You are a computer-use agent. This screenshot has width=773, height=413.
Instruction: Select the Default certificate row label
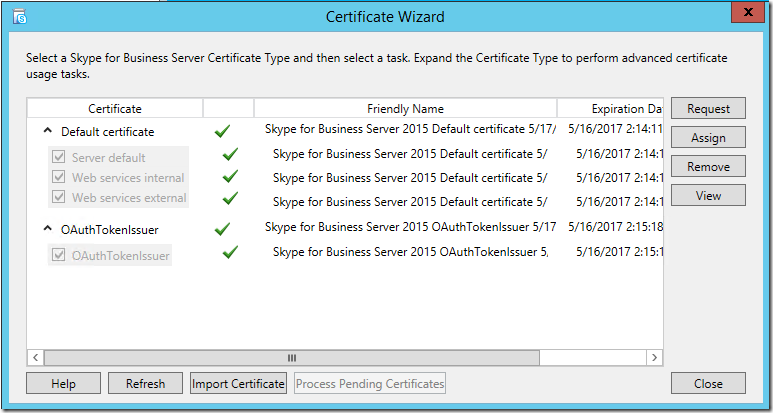(x=107, y=132)
